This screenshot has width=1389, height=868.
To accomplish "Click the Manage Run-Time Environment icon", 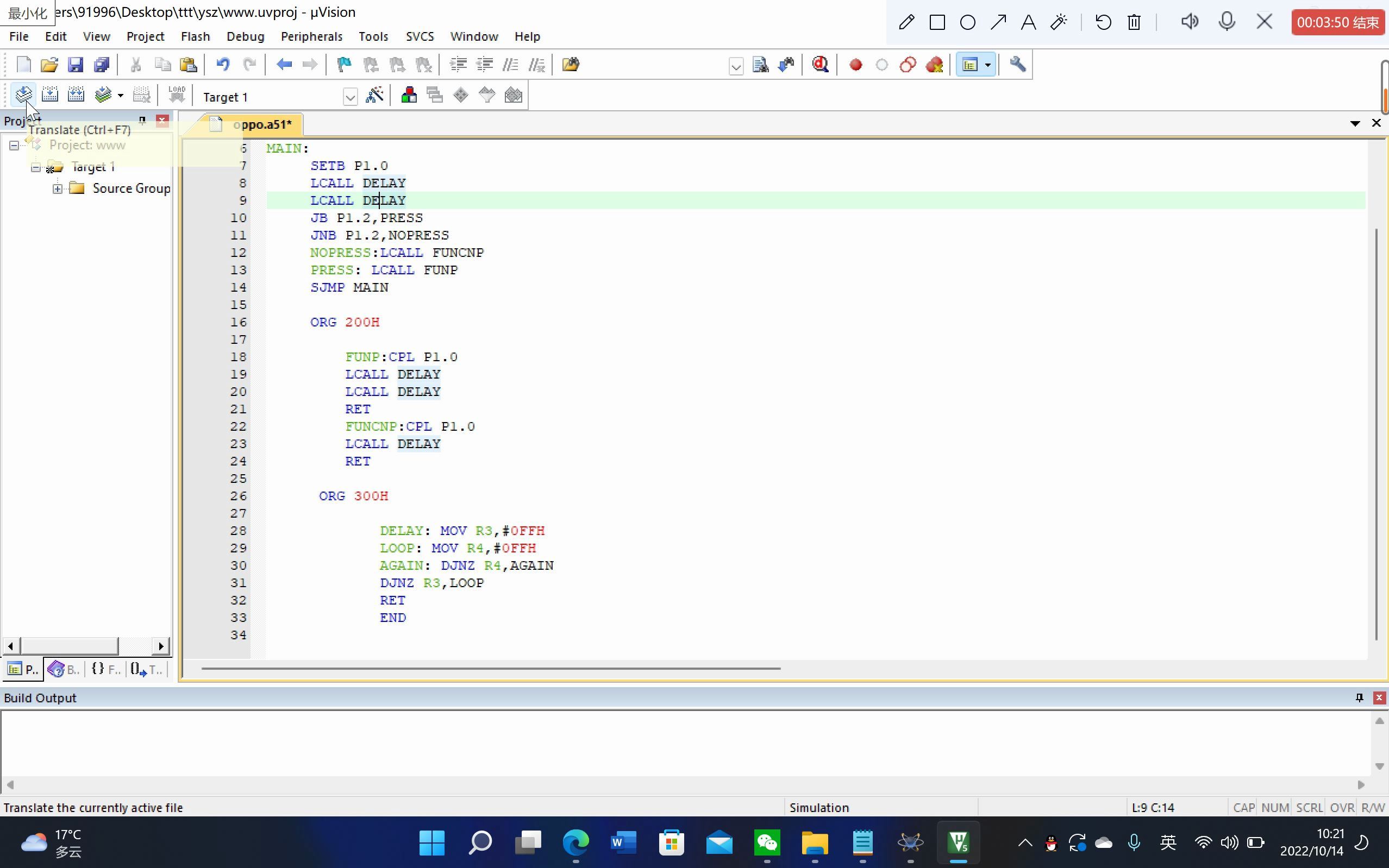I will point(103,96).
